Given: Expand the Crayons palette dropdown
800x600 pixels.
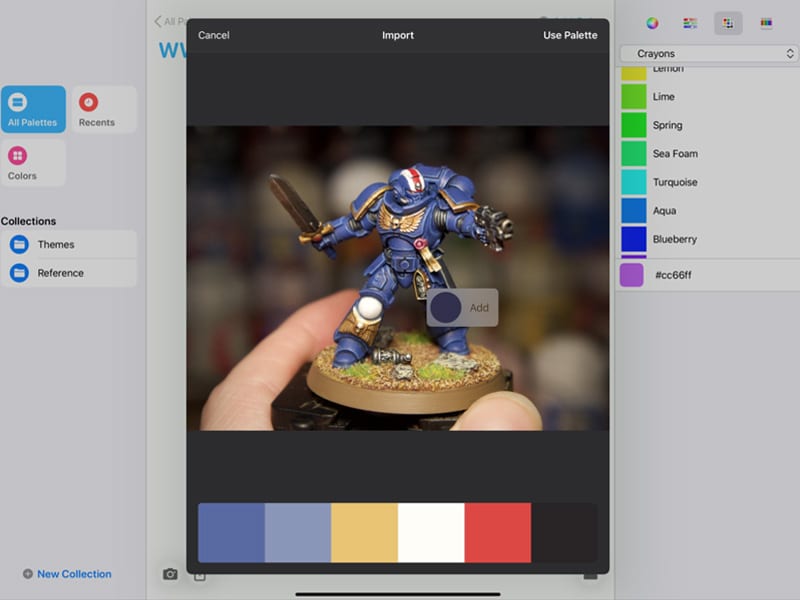Looking at the screenshot, I should (x=707, y=54).
